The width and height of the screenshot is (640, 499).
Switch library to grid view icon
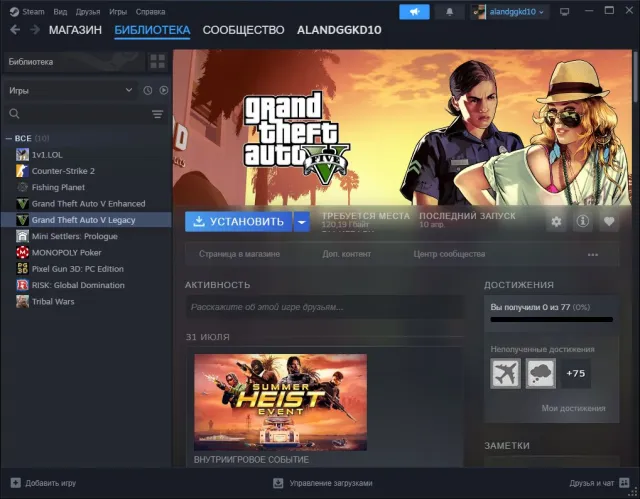158,62
